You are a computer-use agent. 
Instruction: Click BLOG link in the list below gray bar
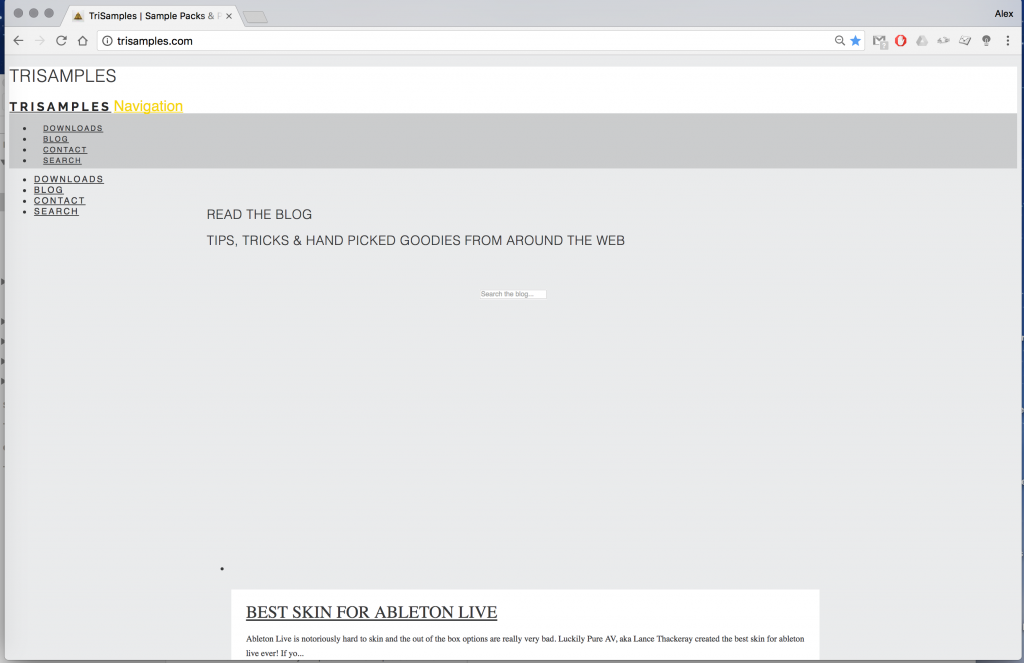tap(48, 190)
